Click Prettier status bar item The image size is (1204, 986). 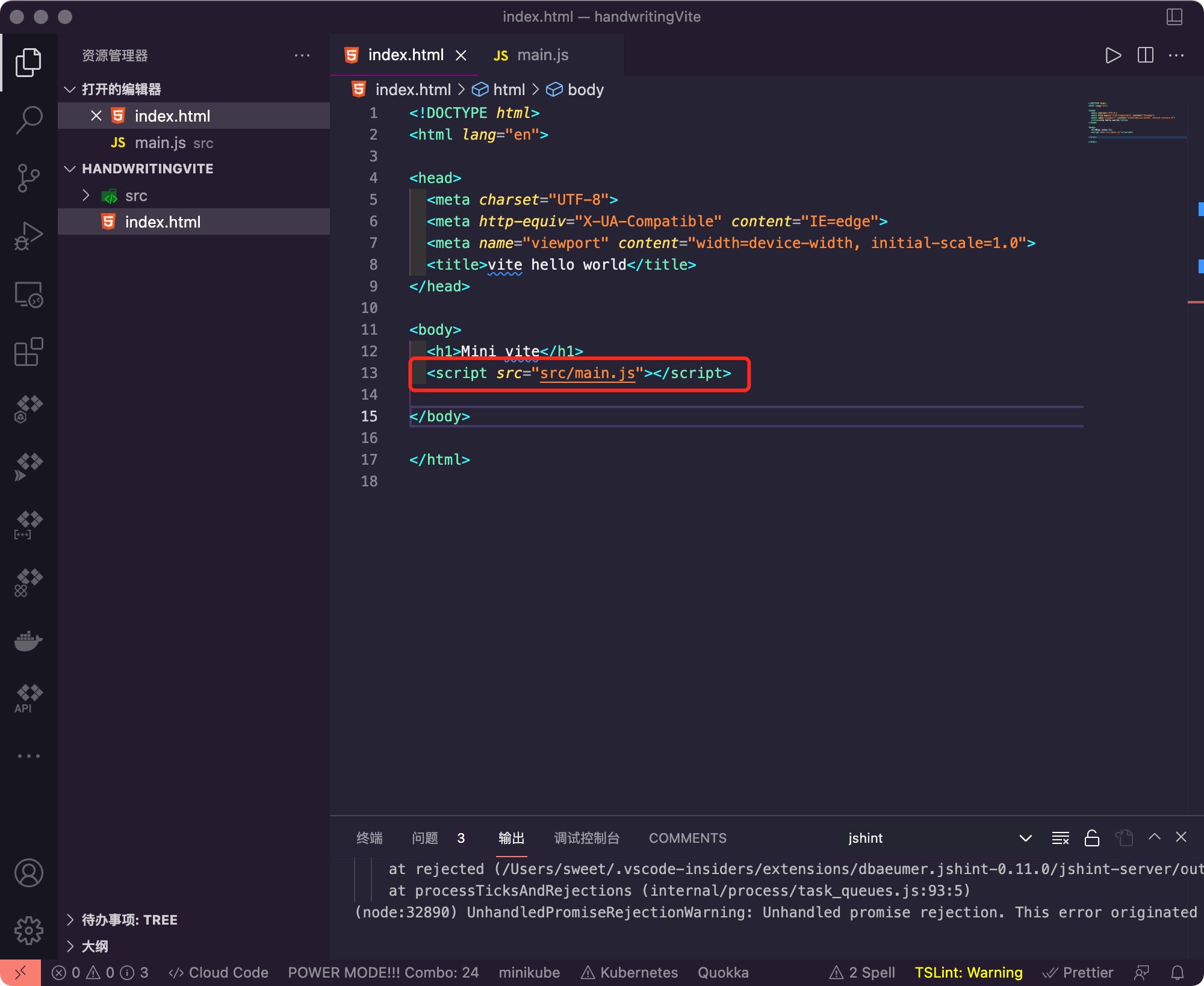pyautogui.click(x=1078, y=973)
